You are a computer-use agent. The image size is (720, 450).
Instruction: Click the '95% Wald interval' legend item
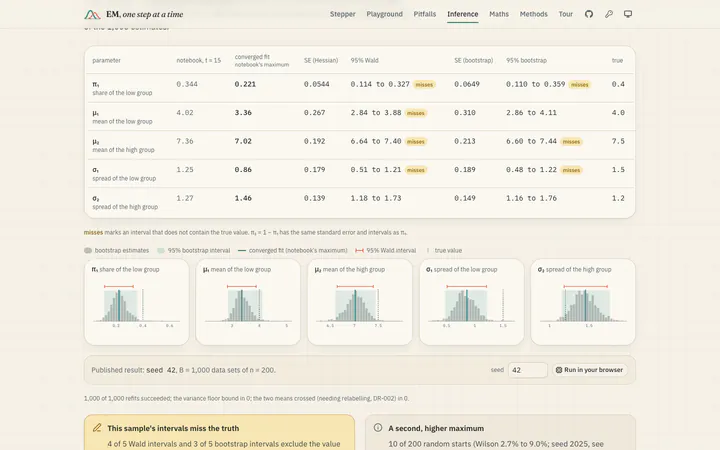pos(386,251)
